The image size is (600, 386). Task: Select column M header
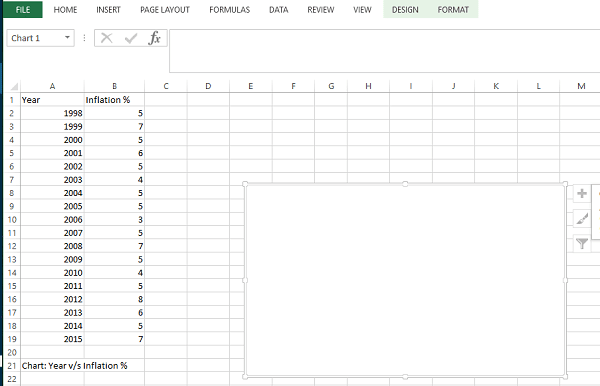click(581, 86)
